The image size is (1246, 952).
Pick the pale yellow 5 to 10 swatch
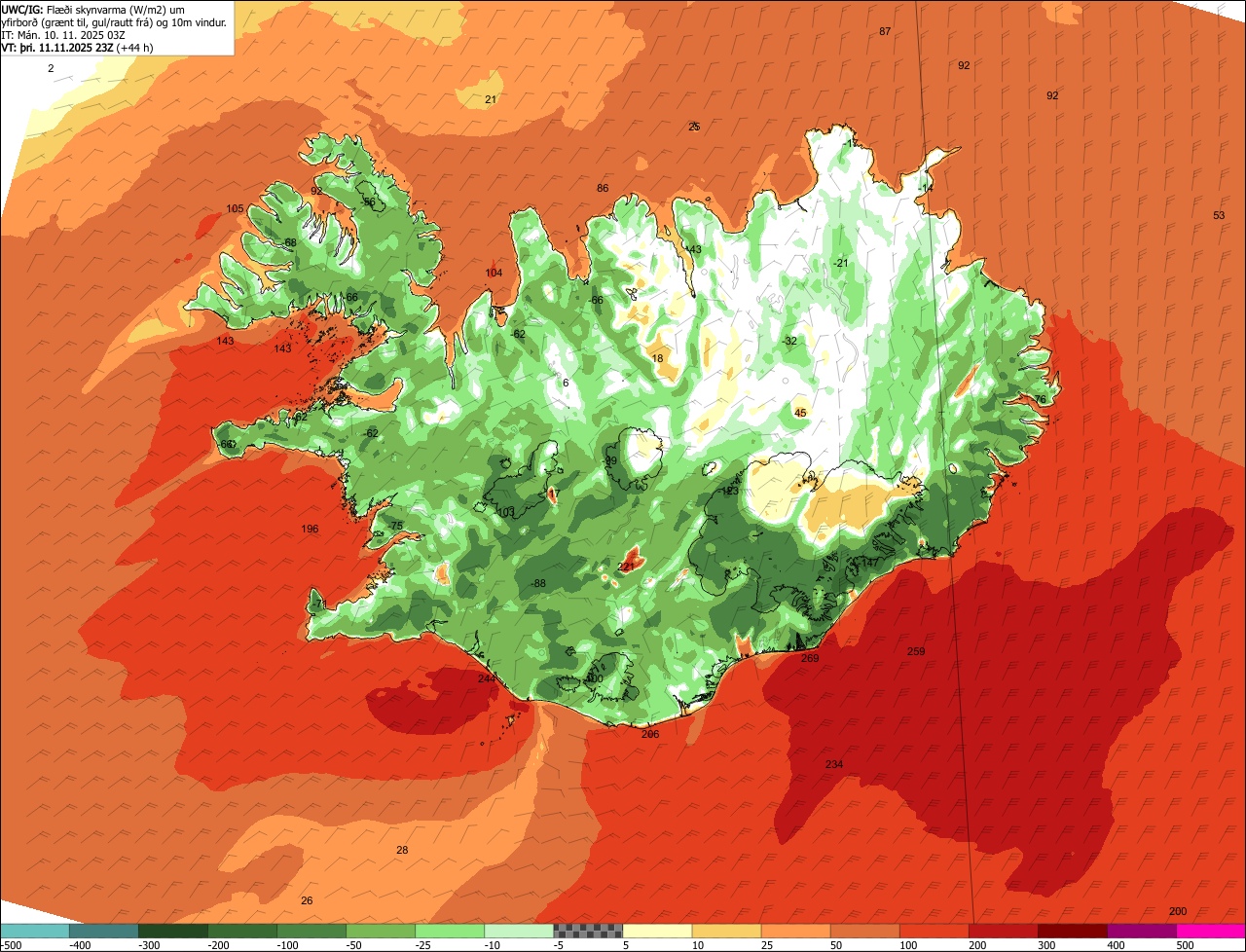click(657, 931)
